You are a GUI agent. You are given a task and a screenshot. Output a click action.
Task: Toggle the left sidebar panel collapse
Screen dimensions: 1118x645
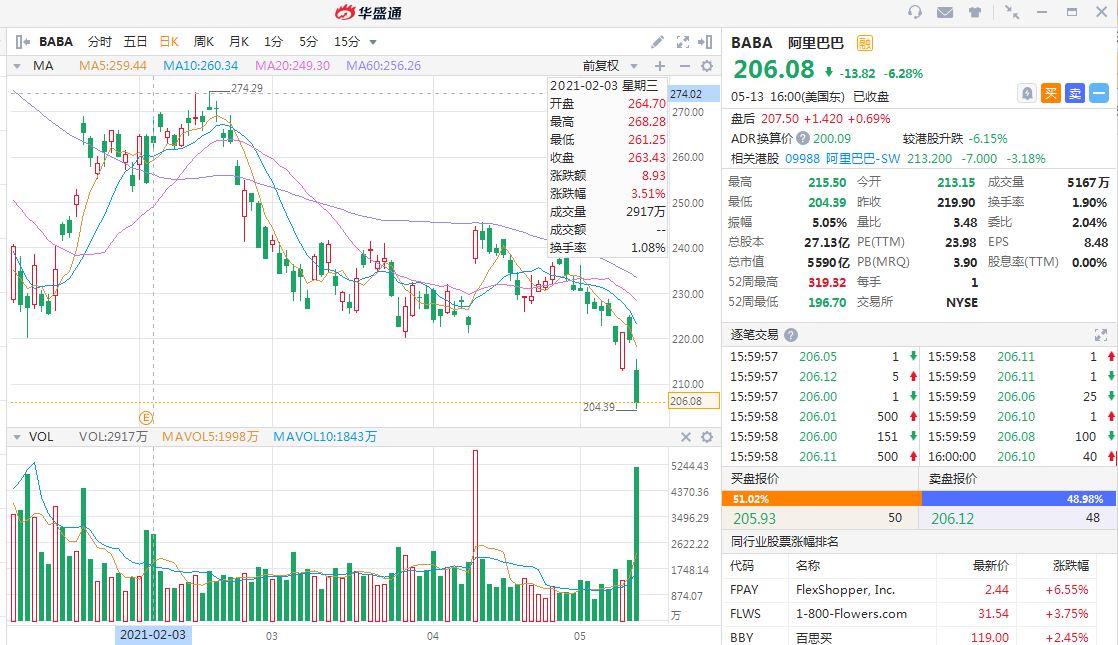(x=22, y=42)
